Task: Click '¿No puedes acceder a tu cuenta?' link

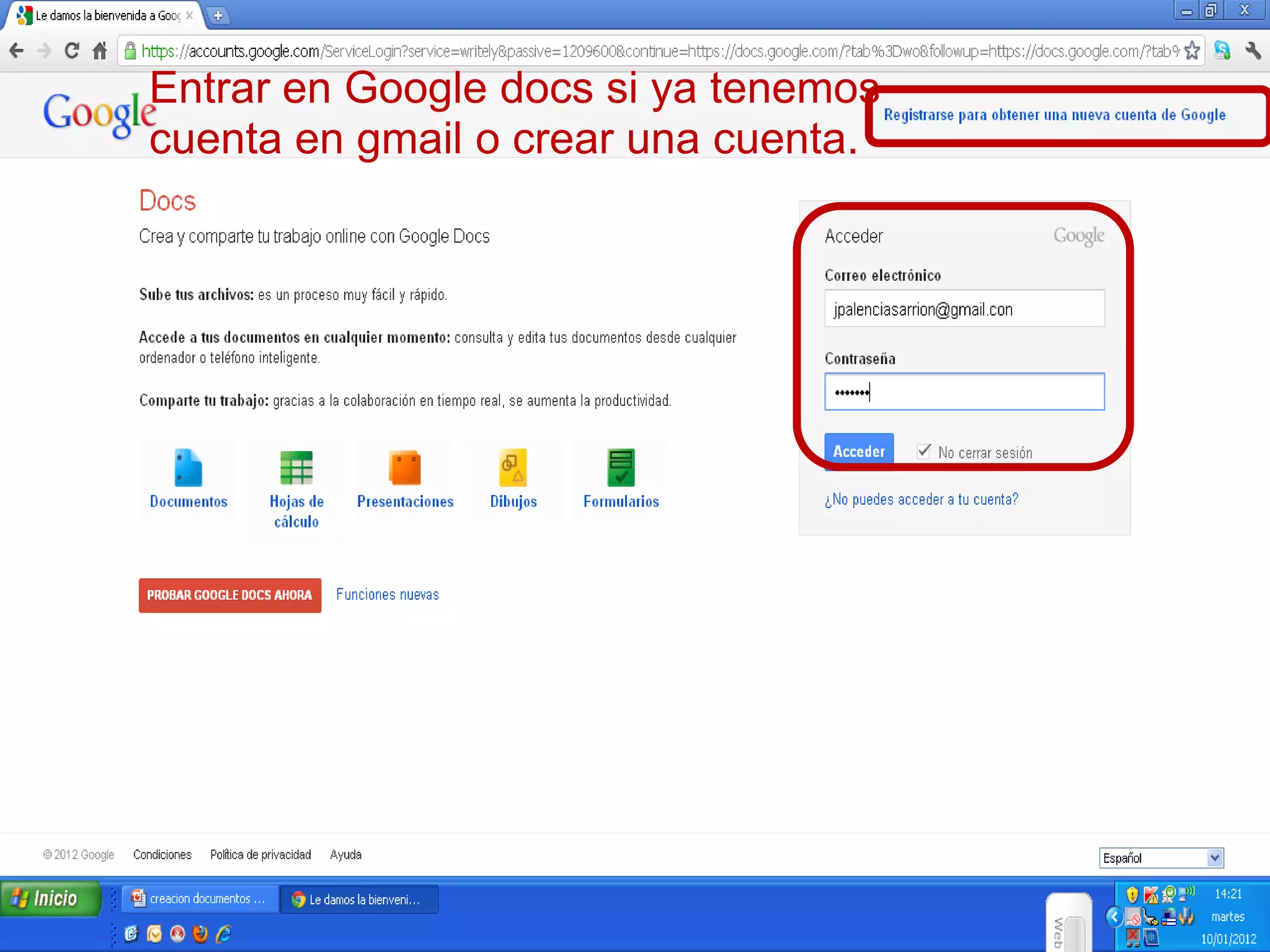Action: (921, 500)
